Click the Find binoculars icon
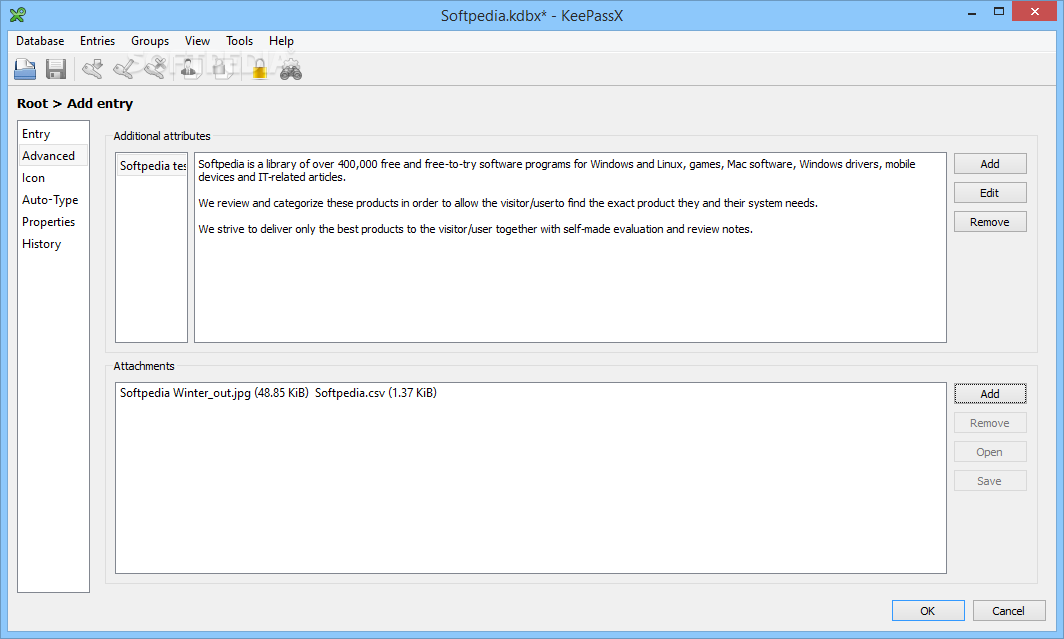 291,69
